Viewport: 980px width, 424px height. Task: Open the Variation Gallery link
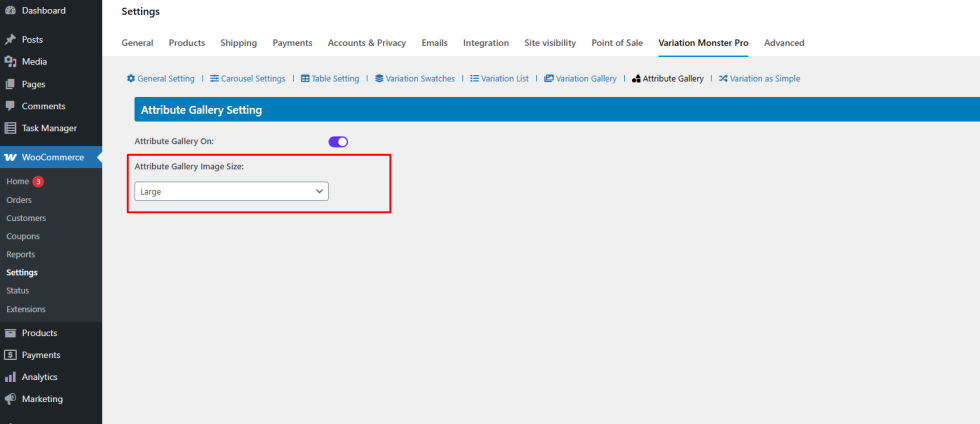coord(580,78)
